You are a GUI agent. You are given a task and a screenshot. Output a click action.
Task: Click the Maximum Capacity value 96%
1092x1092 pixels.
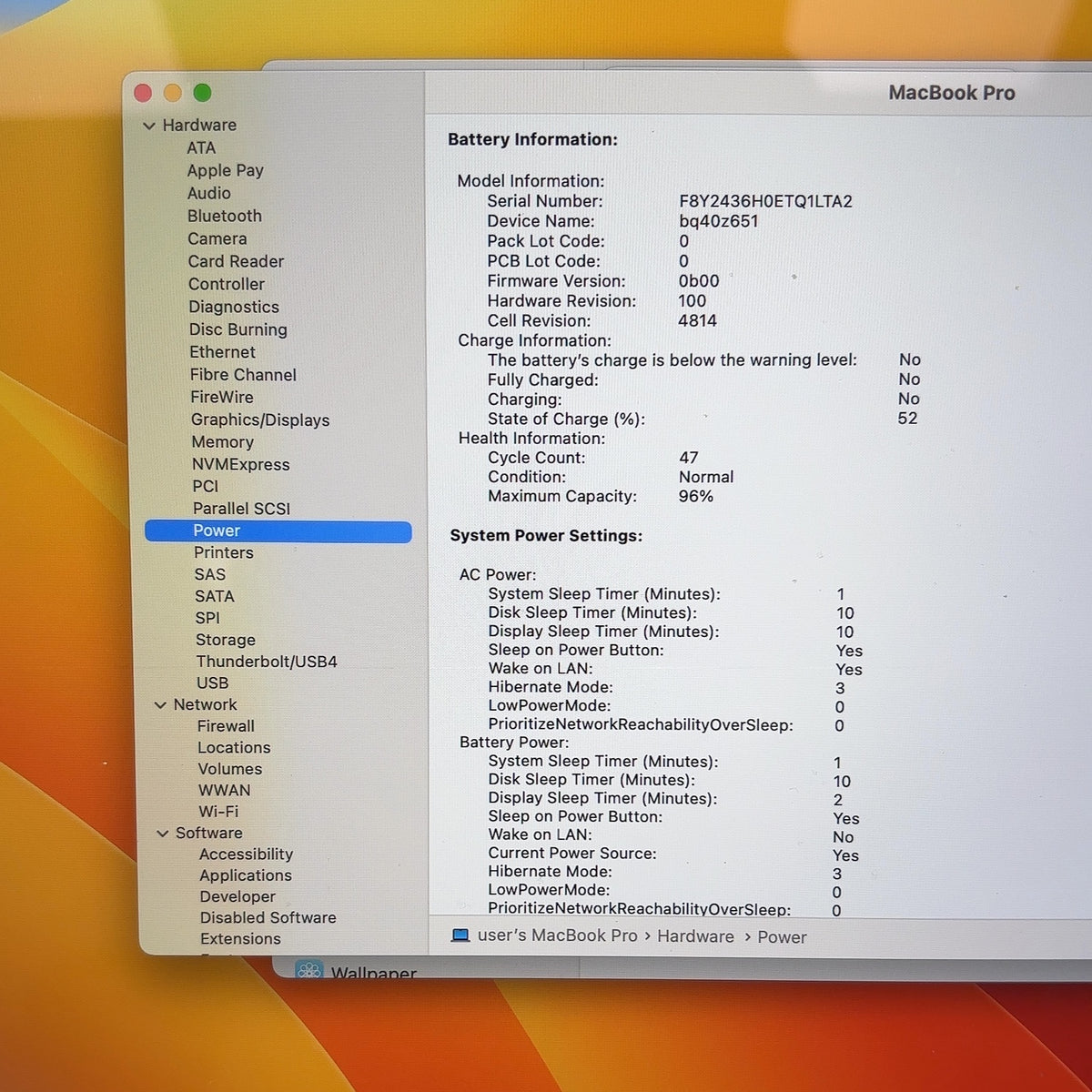(x=696, y=496)
